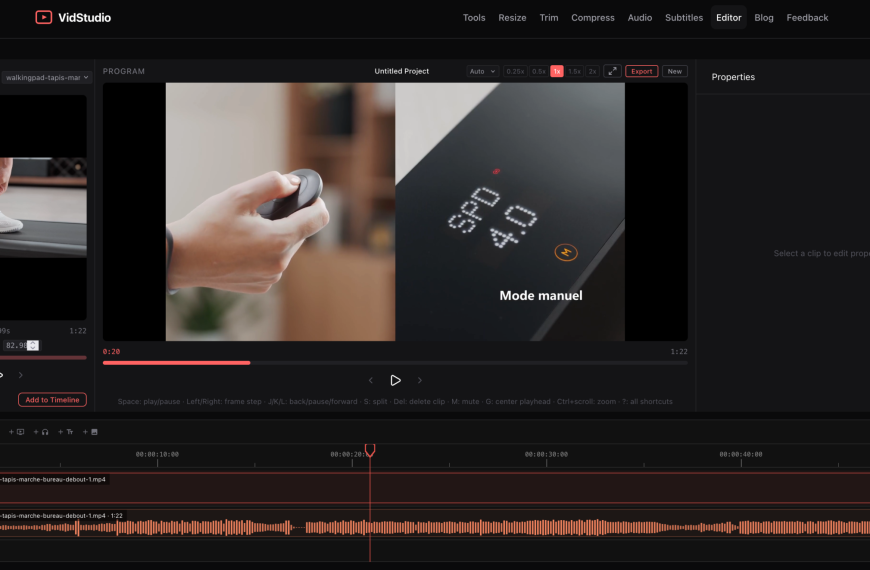The height and width of the screenshot is (570, 870).
Task: Set playback speed to 0.25x
Action: [x=515, y=71]
